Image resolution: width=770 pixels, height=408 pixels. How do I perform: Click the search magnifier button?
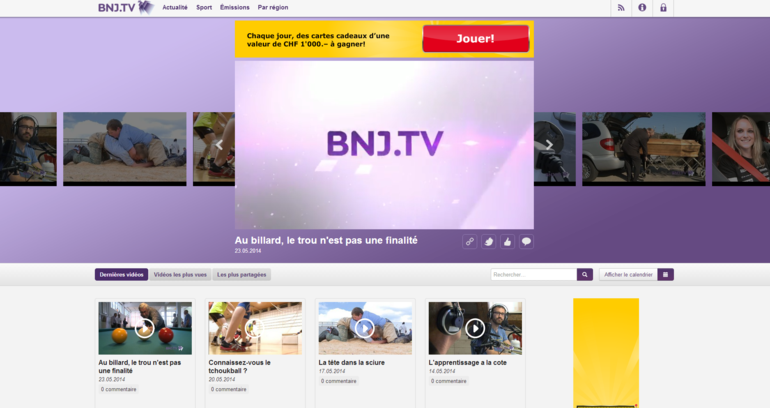tap(585, 274)
